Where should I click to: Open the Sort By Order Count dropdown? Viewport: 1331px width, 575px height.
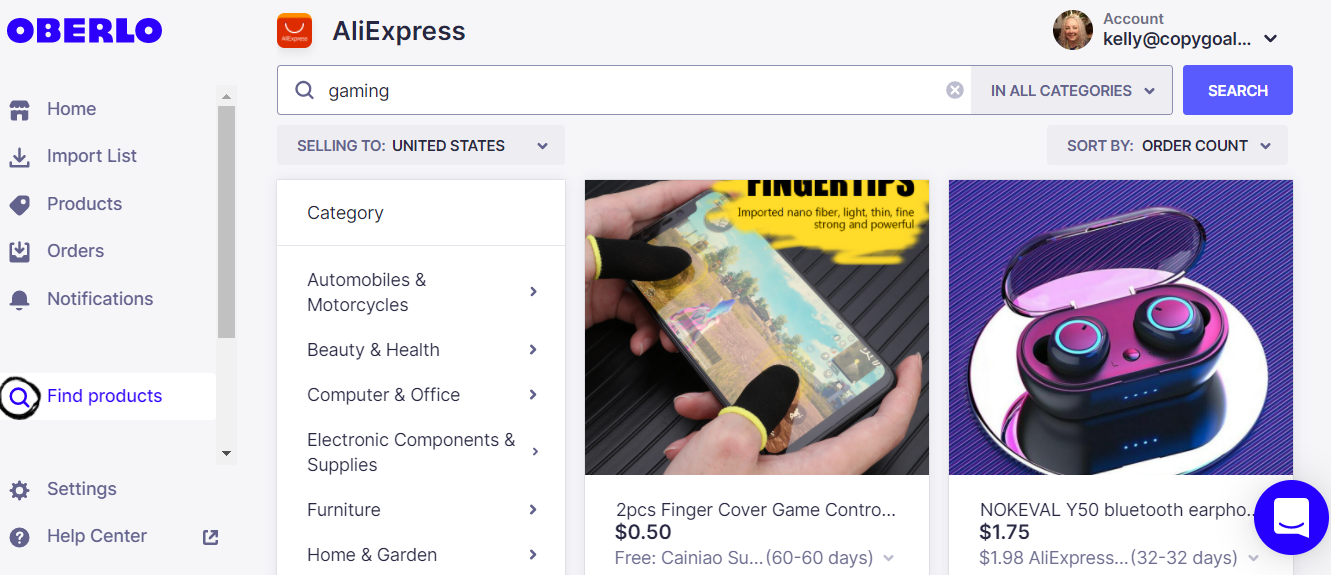pyautogui.click(x=1167, y=145)
